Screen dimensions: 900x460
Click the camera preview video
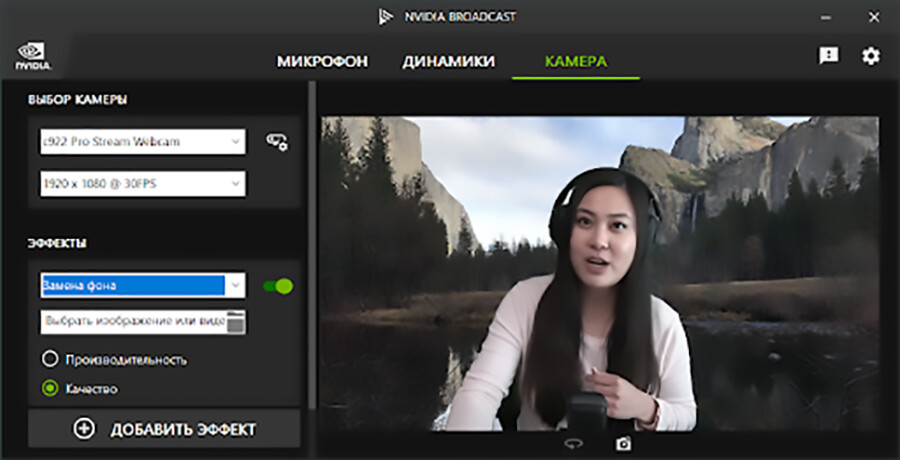[600, 274]
